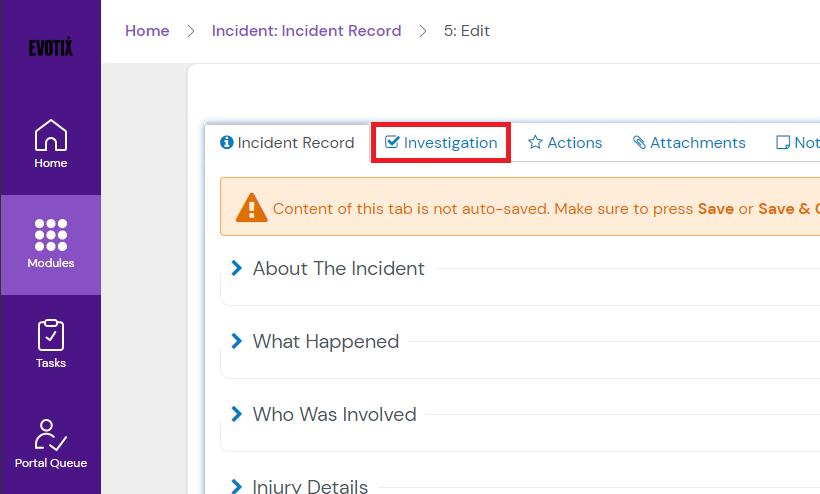Click the 5: Edit breadcrumb text
This screenshot has width=820, height=494.
click(x=467, y=31)
